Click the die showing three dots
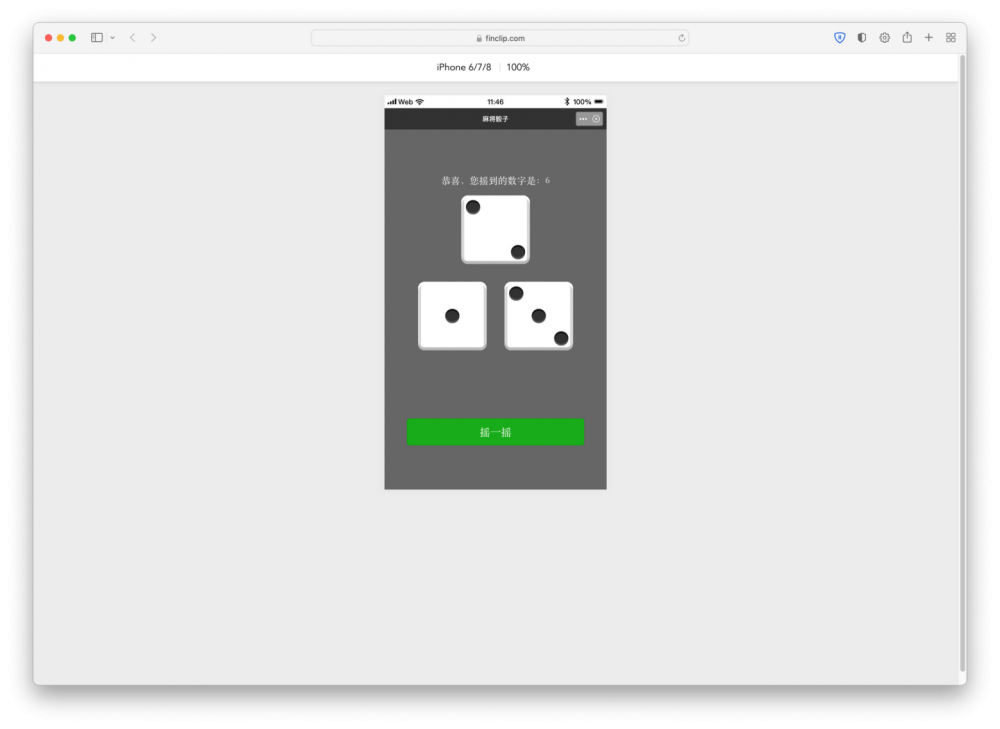This screenshot has height=729, width=1000. click(538, 316)
